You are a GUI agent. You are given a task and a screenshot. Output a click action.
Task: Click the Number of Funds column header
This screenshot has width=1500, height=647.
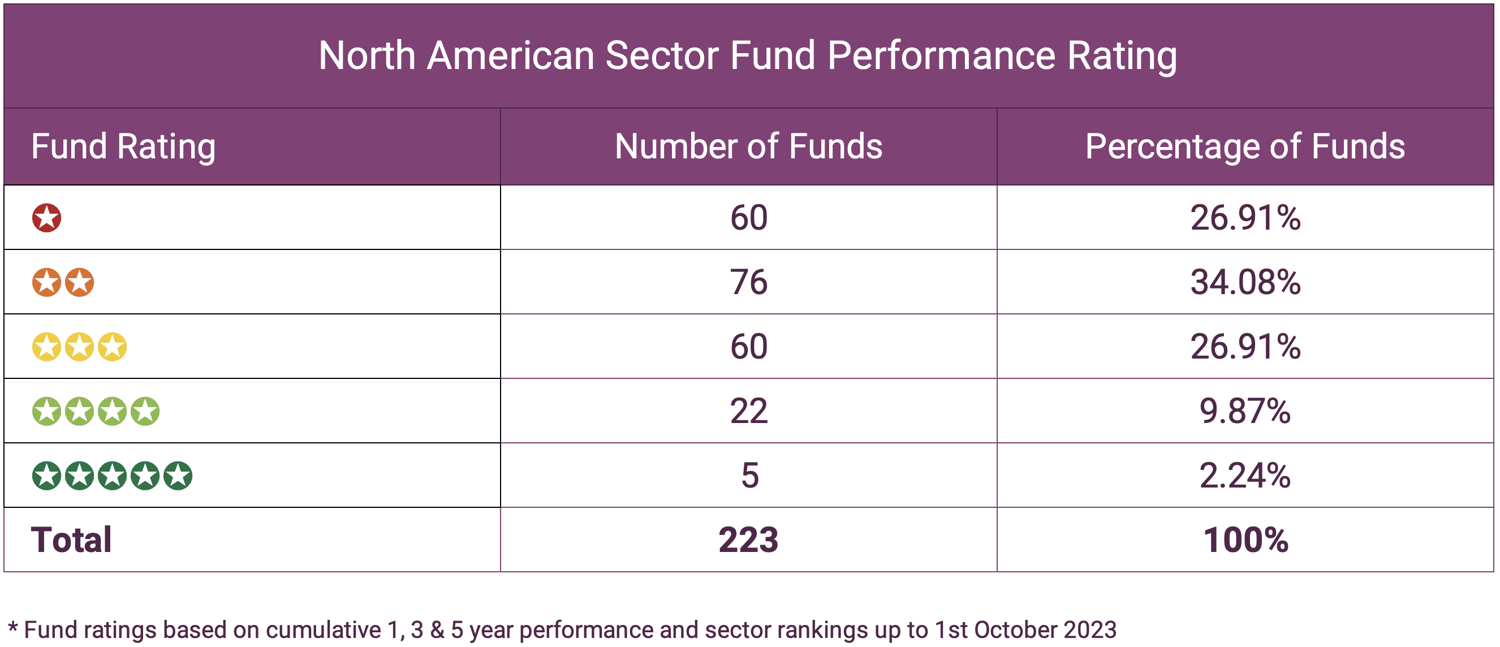[748, 147]
